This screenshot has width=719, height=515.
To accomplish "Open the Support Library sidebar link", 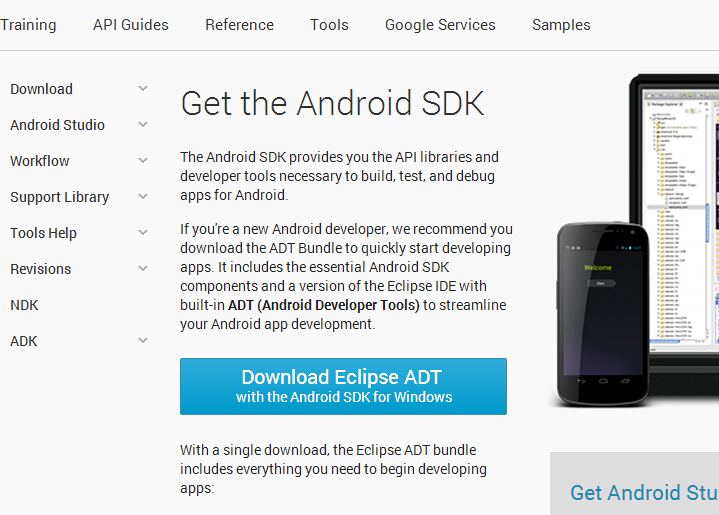I will click(60, 197).
